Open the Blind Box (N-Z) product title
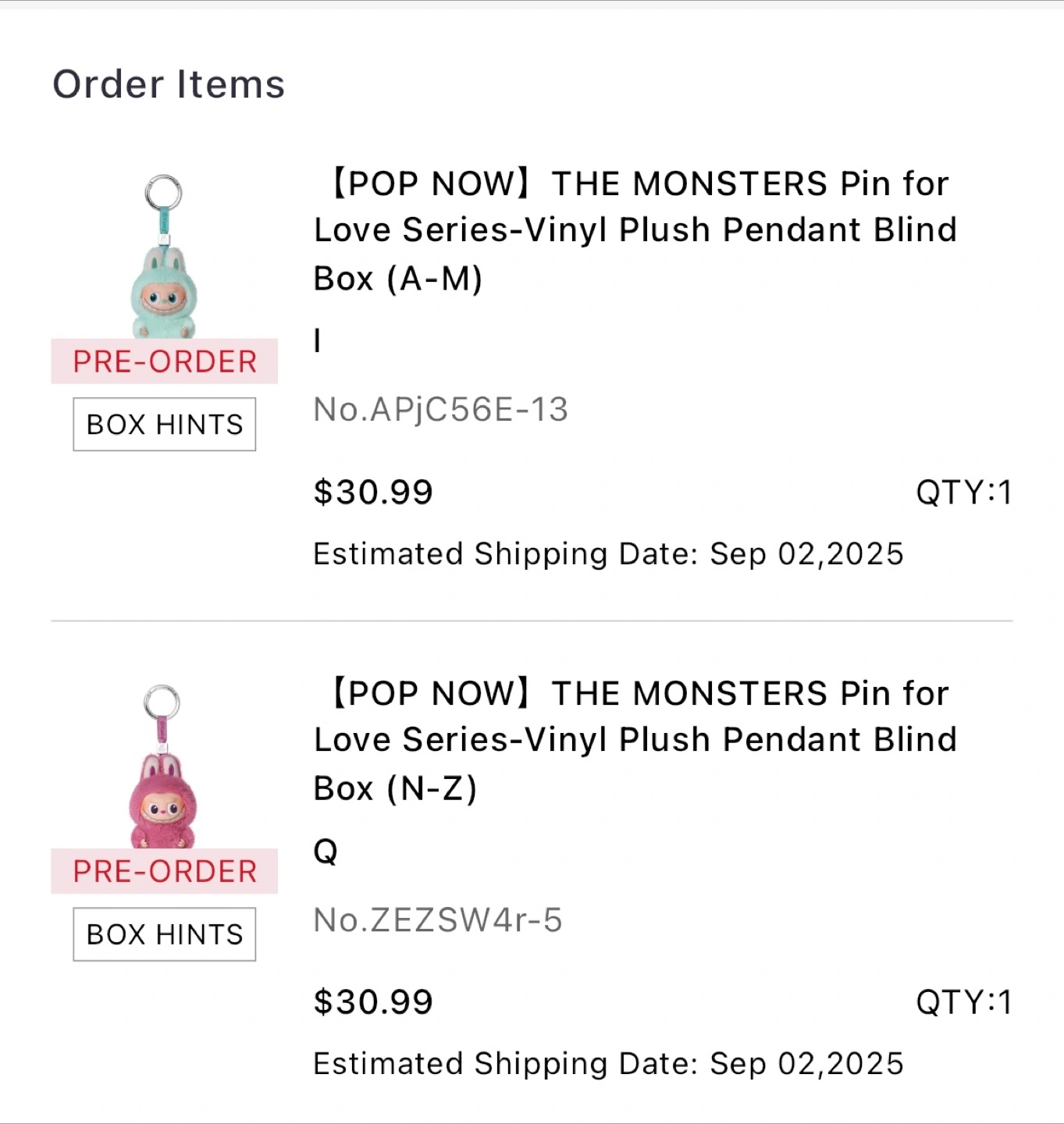 point(634,740)
